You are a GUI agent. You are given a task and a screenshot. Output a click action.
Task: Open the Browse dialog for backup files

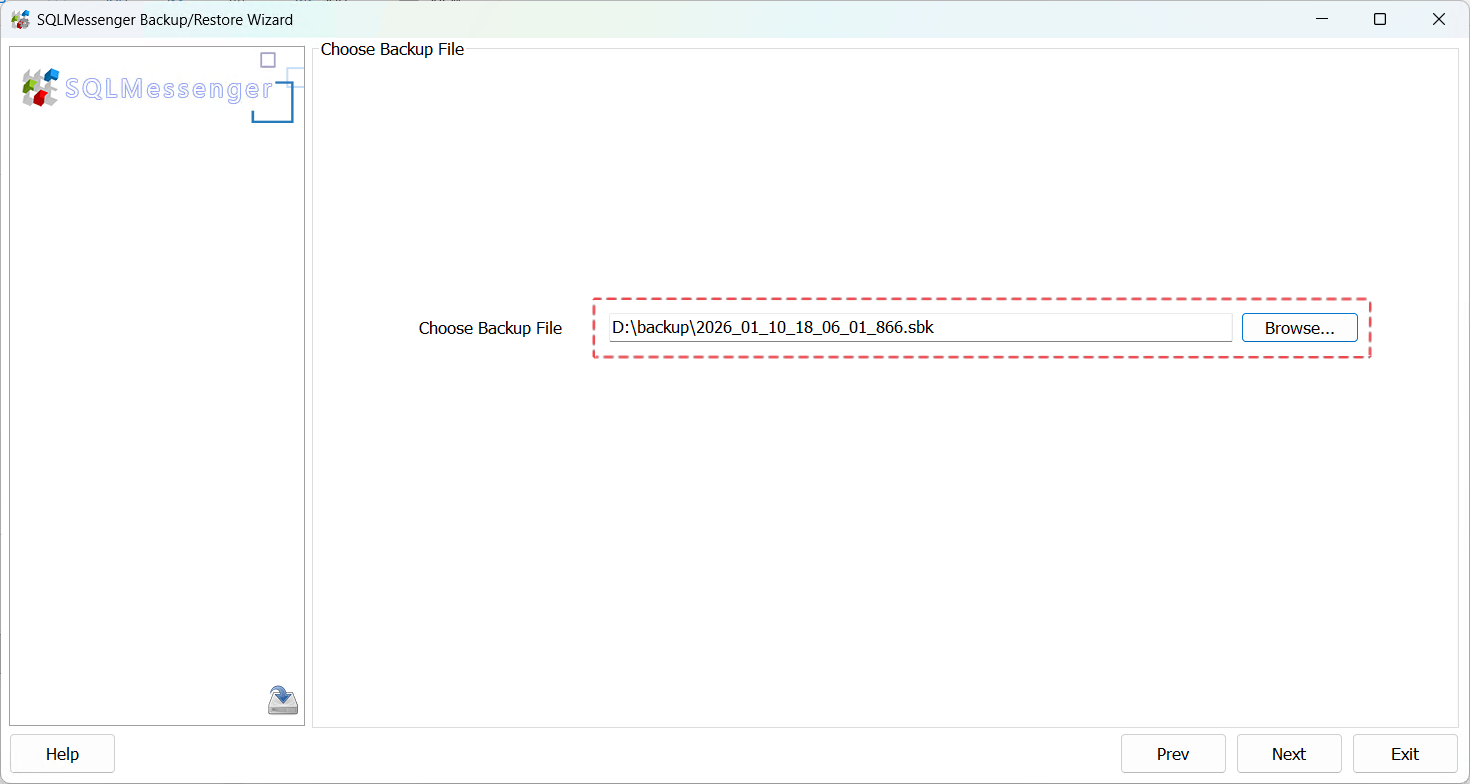pos(1298,327)
